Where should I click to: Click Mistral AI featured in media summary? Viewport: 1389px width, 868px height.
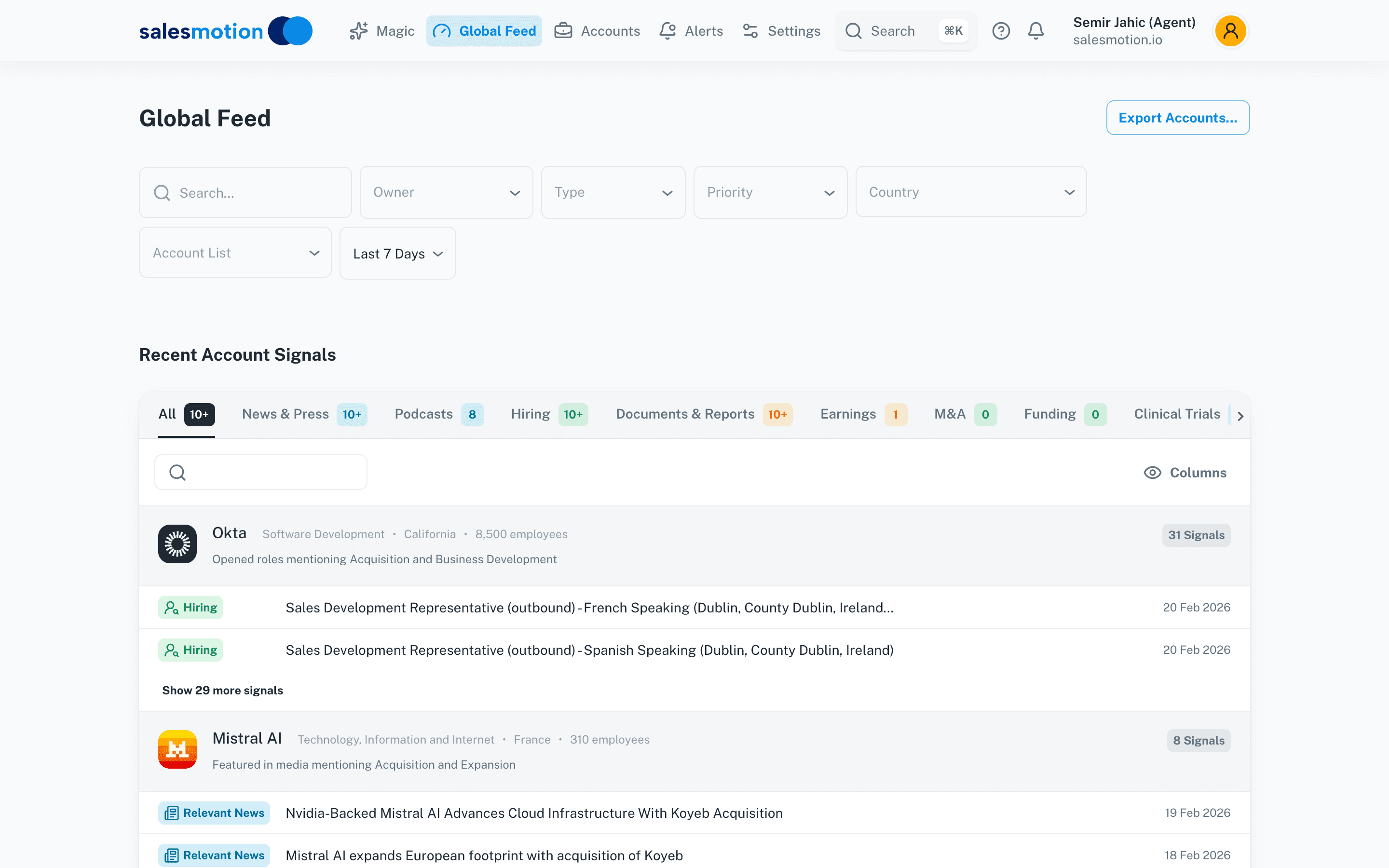pos(364,765)
